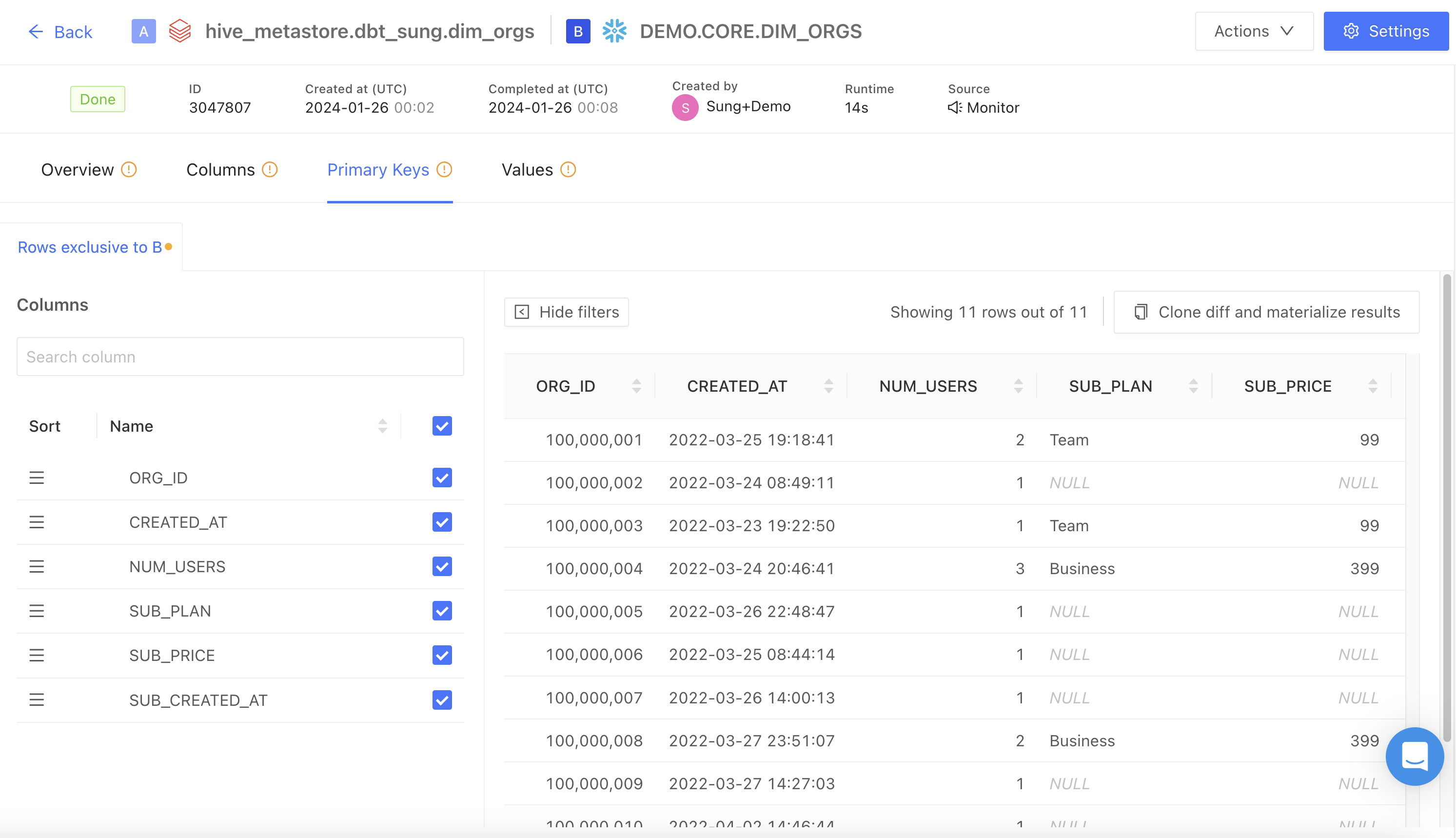Open the Settings button
The image size is (1456, 838).
coord(1385,31)
